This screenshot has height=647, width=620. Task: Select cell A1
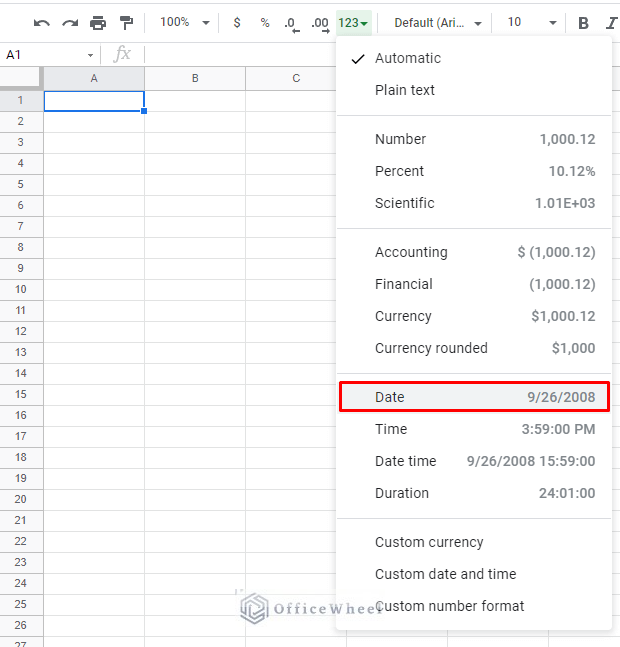click(94, 101)
